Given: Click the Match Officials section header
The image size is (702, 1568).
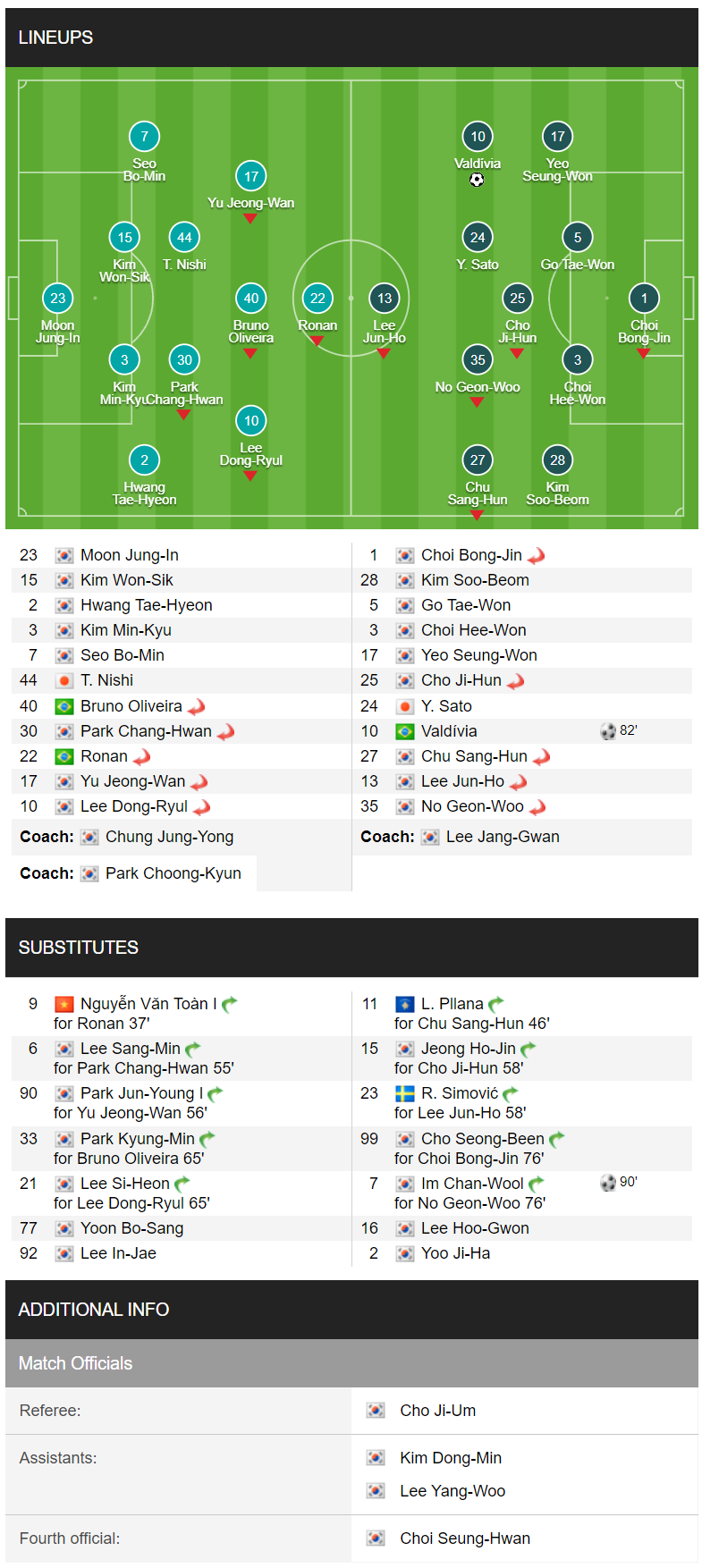Looking at the screenshot, I should coord(351,1363).
